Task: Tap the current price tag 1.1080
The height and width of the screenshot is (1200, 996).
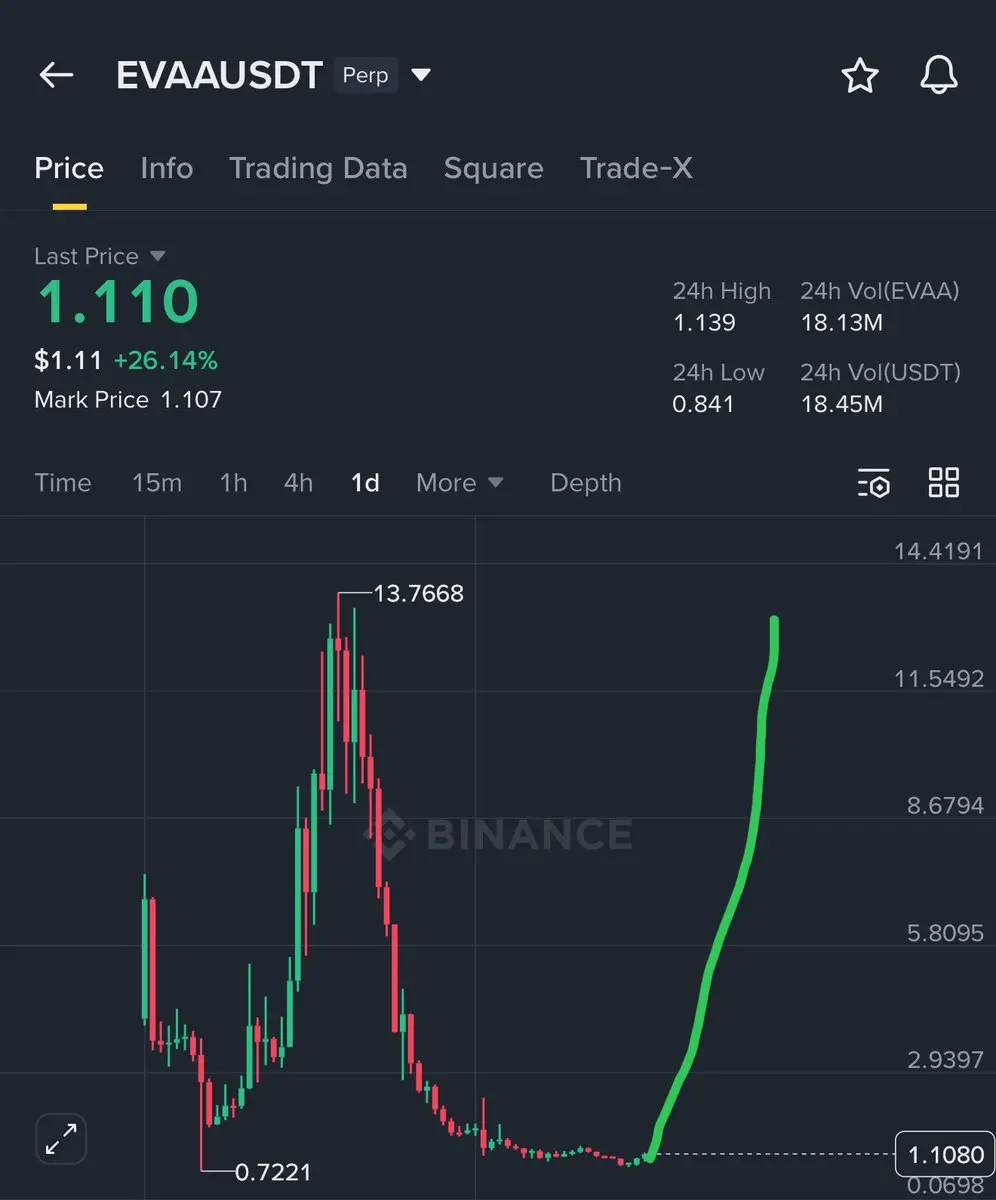Action: click(x=945, y=1155)
